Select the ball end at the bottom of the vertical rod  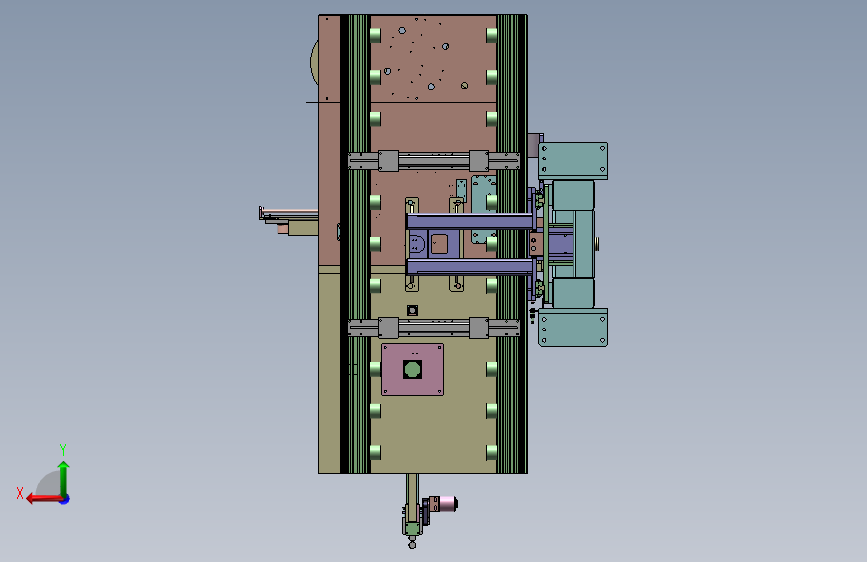click(x=412, y=545)
